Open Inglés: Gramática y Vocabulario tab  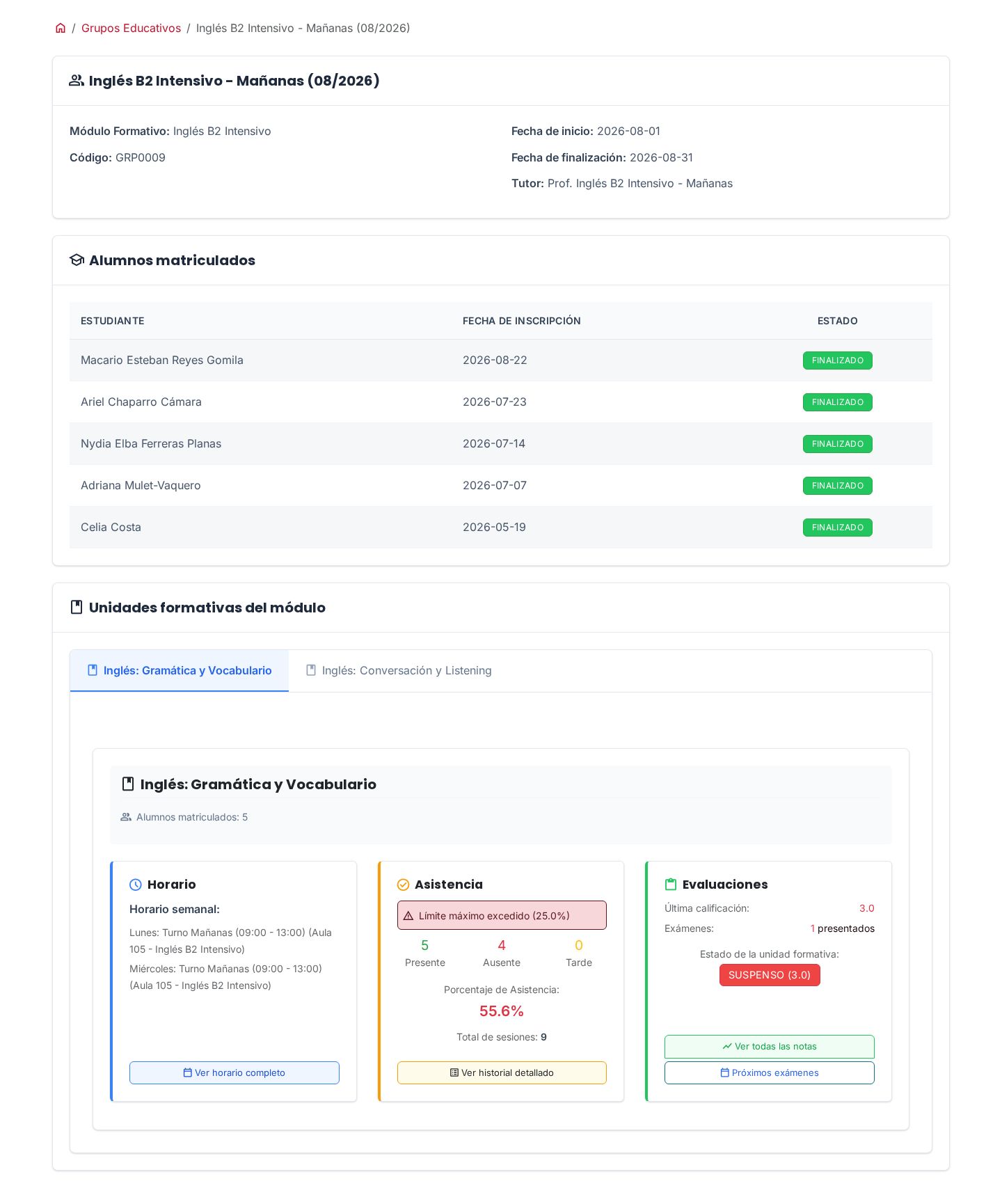180,671
